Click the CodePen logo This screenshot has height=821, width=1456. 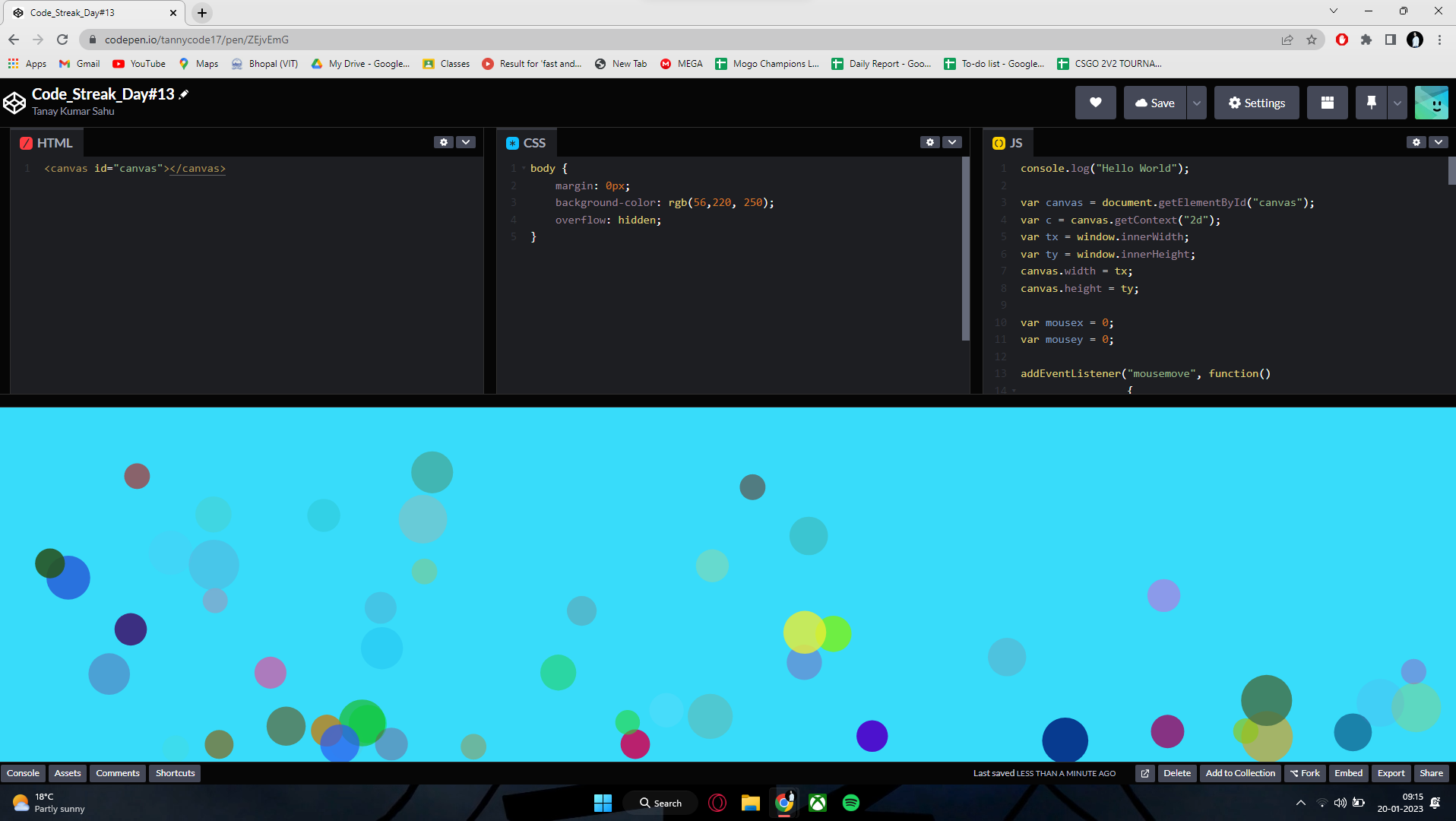[x=14, y=102]
